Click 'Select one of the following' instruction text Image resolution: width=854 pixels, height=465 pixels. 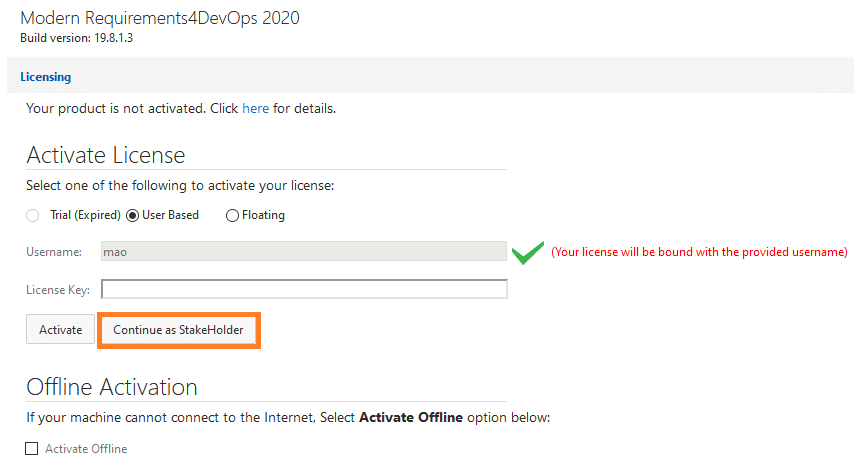pyautogui.click(x=180, y=186)
